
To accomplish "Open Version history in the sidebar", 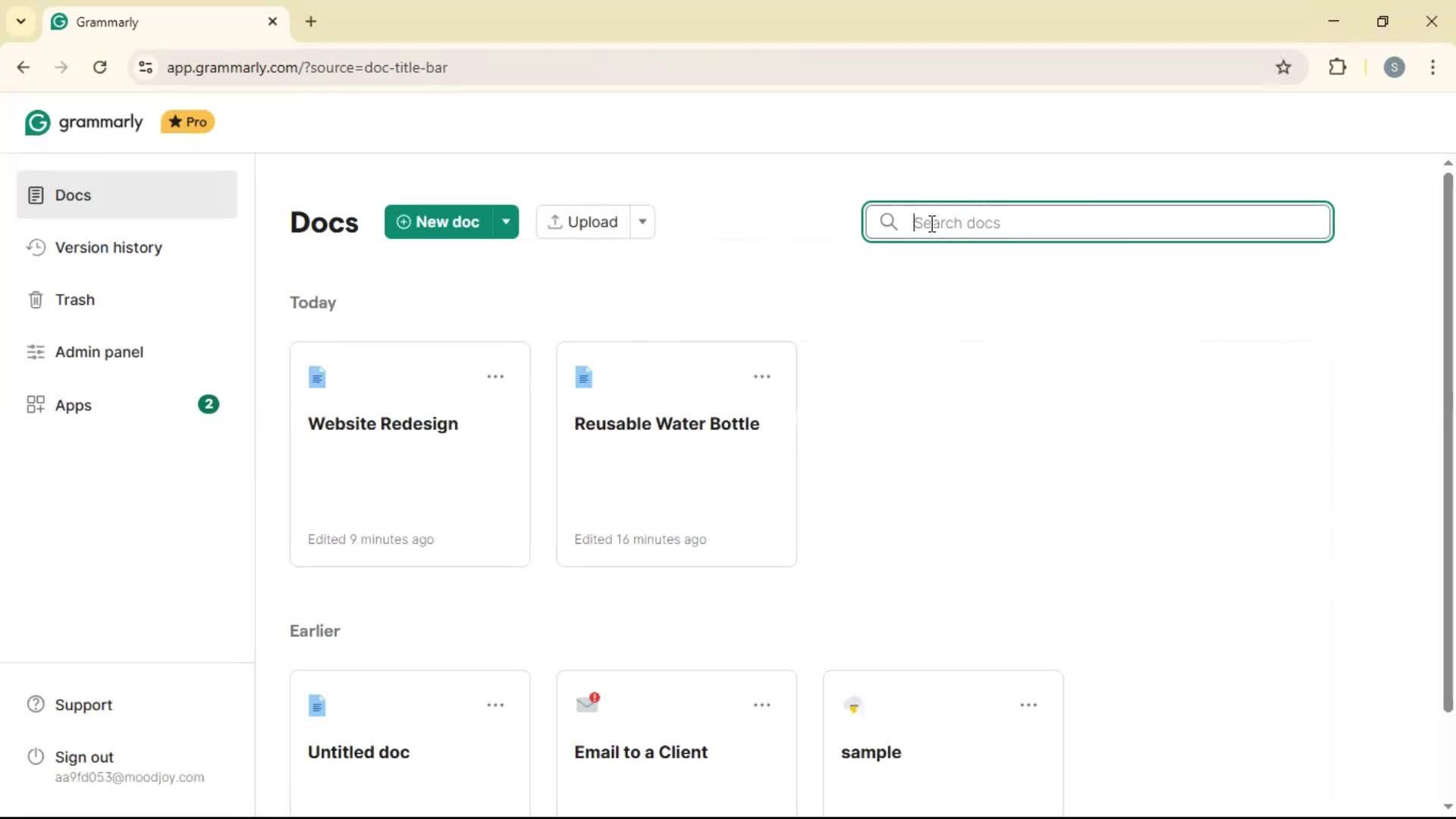I will (108, 248).
